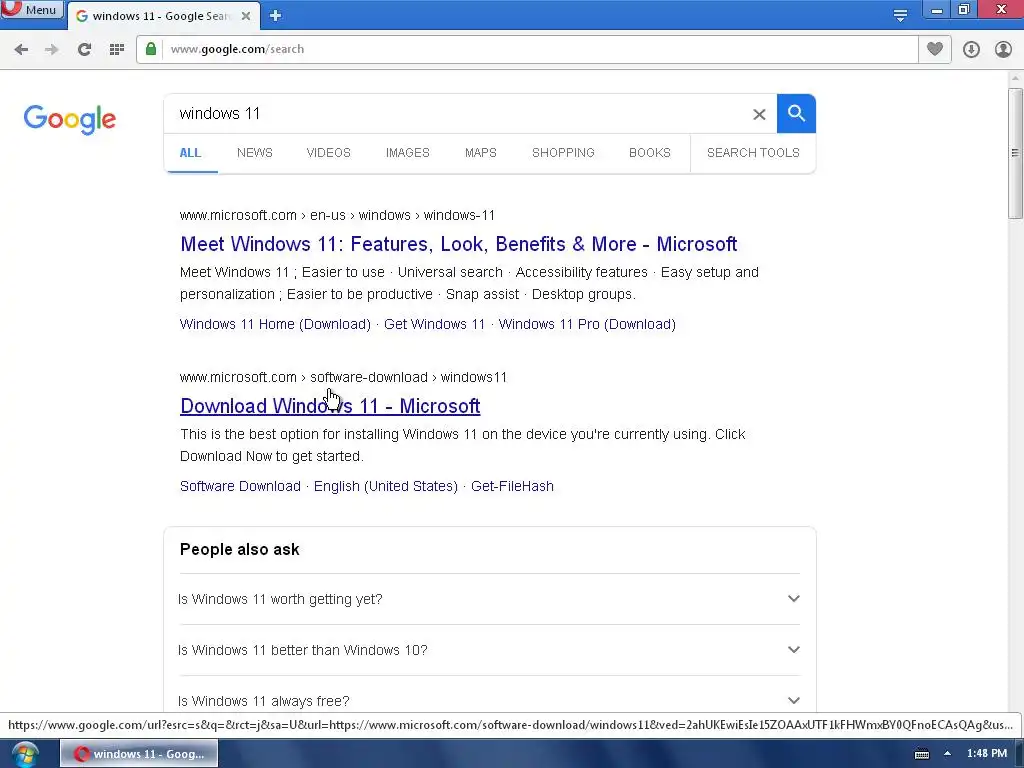
Task: Open Speed Dial grid icon
Action: (117, 49)
